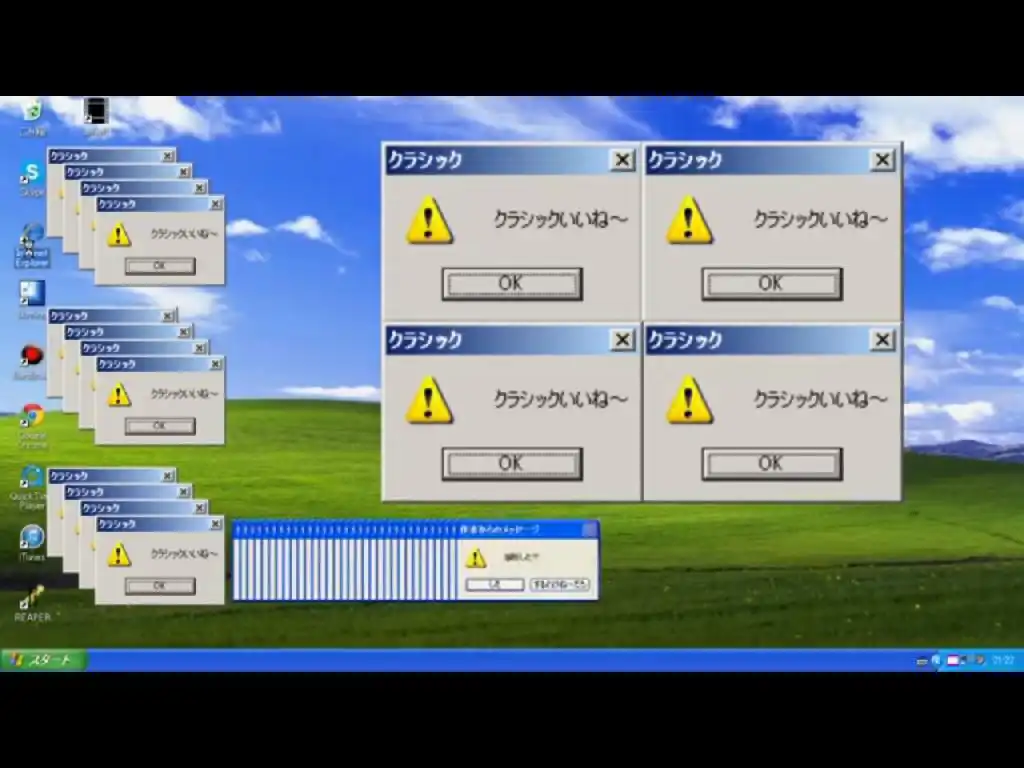Image resolution: width=1024 pixels, height=768 pixels.
Task: Close the lower-right large クラシック dialog with X
Action: pos(882,340)
